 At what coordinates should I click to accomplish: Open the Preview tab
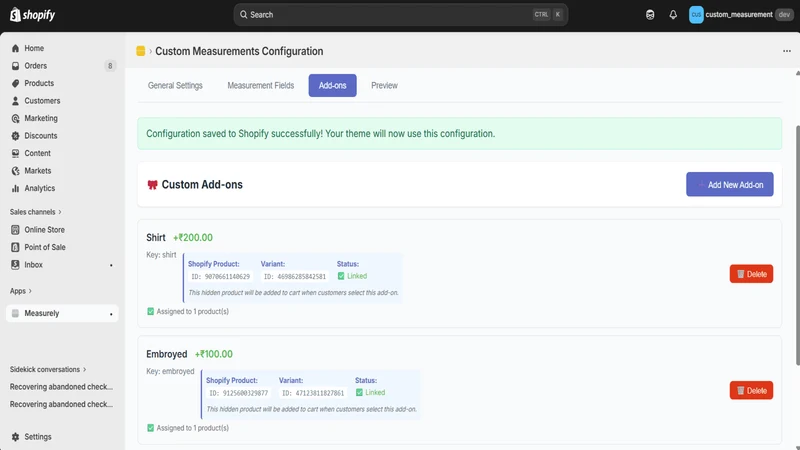click(384, 86)
